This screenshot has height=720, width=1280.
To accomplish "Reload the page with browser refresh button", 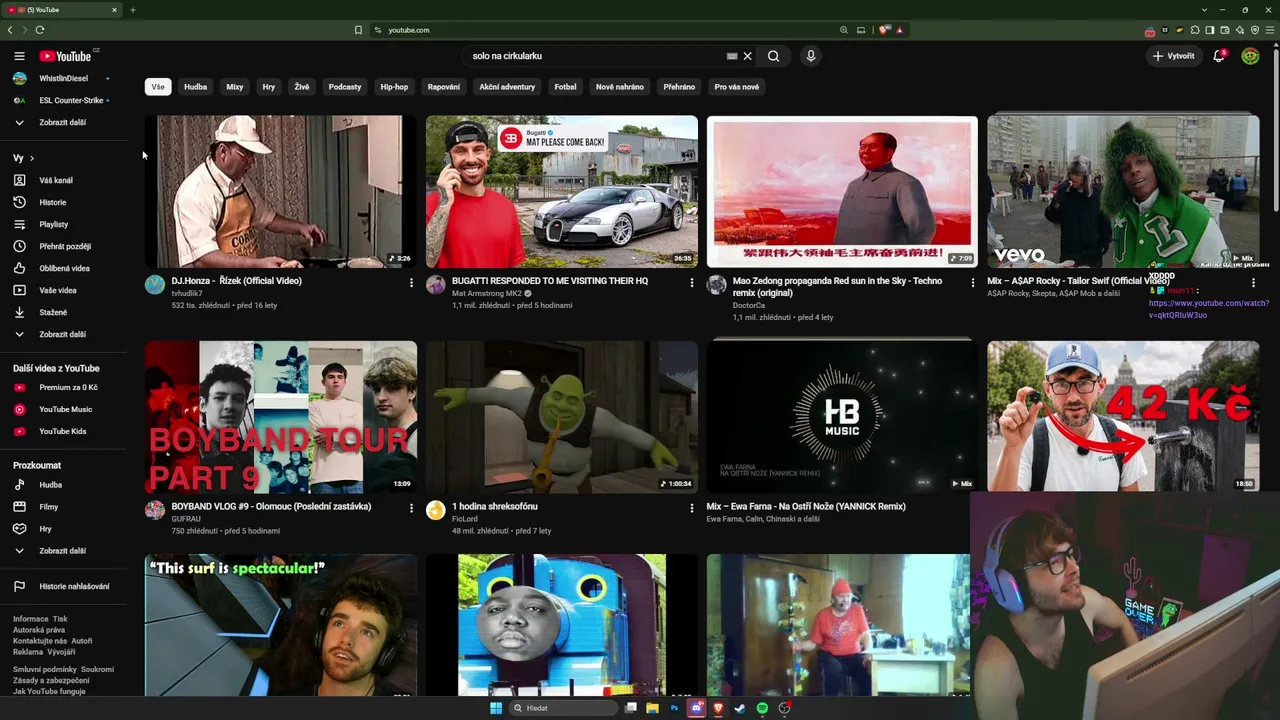I will [x=40, y=30].
